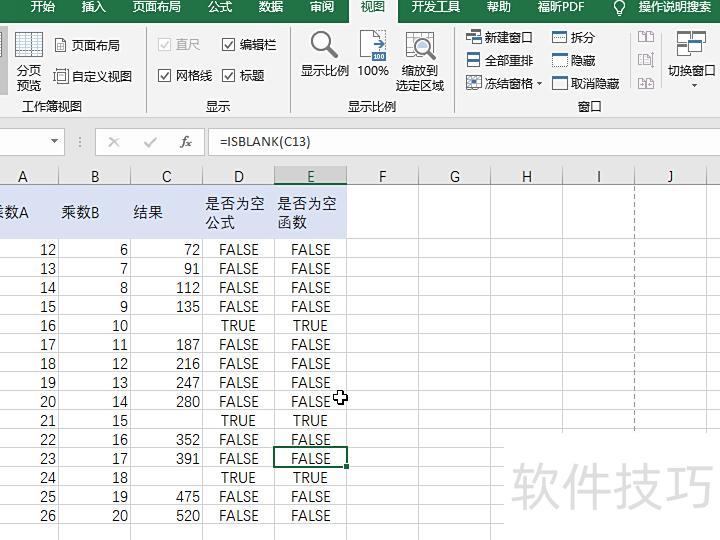This screenshot has width=720, height=540.
Task: Open Page Break Preview view
Action: (x=28, y=62)
